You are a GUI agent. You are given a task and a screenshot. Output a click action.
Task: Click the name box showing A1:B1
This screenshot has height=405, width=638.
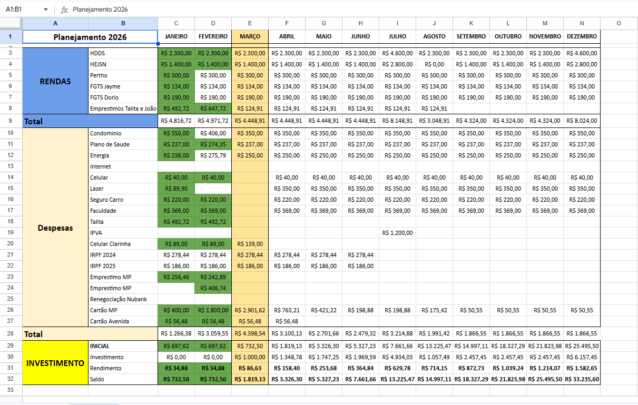coord(20,7)
